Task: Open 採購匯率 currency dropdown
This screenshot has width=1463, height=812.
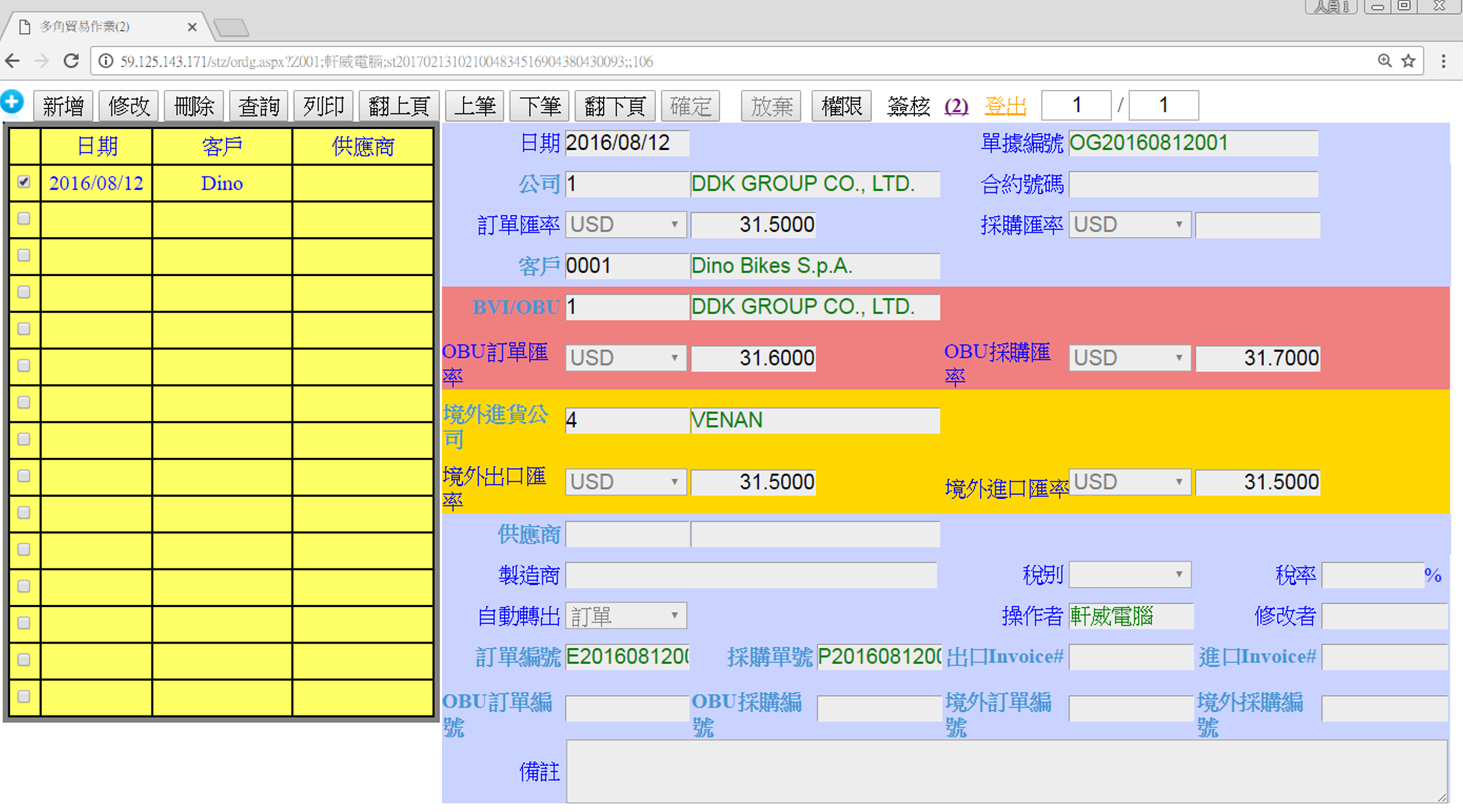Action: [1130, 225]
